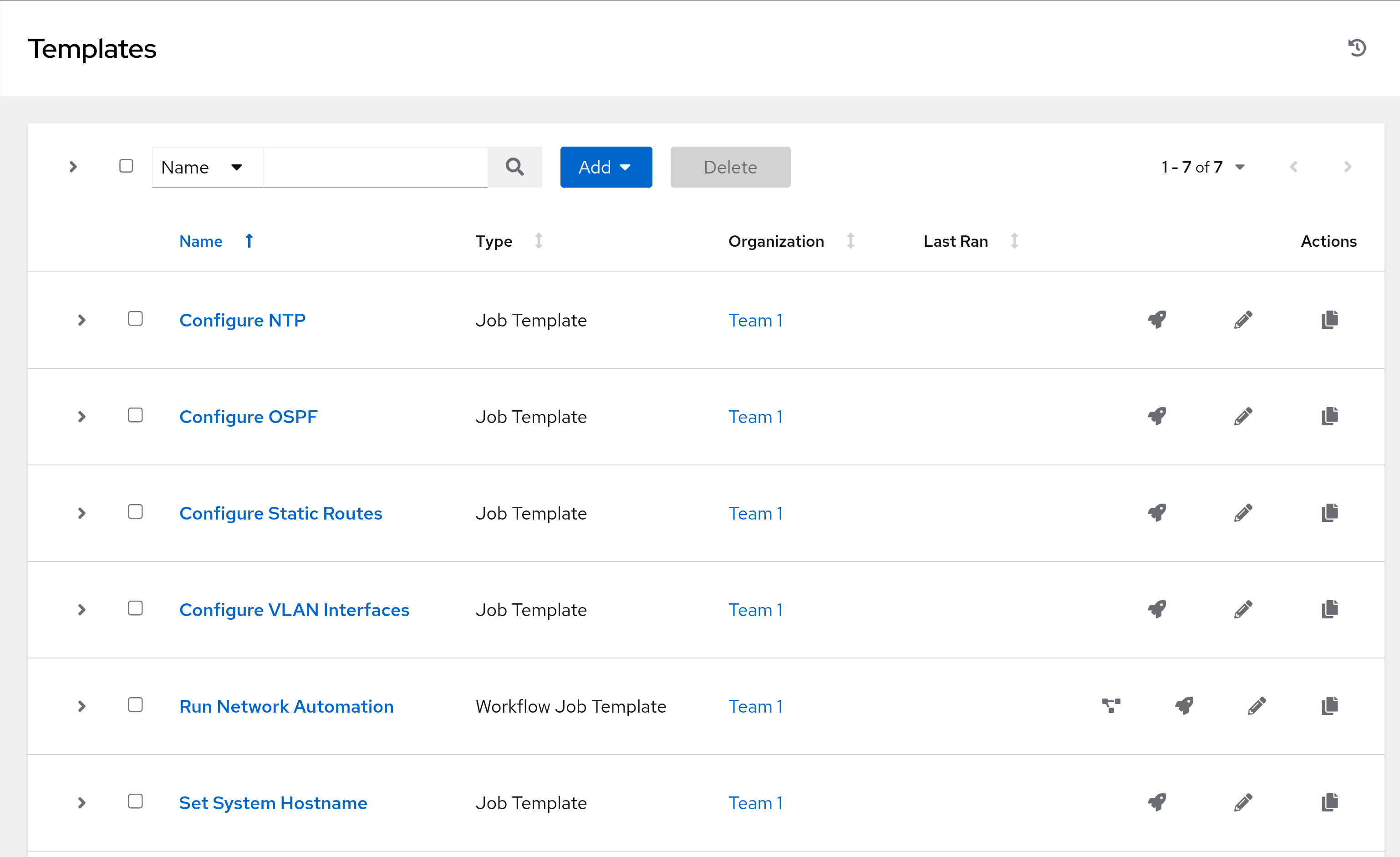This screenshot has width=1400, height=857.
Task: Open the Name search filter dropdown
Action: [208, 167]
